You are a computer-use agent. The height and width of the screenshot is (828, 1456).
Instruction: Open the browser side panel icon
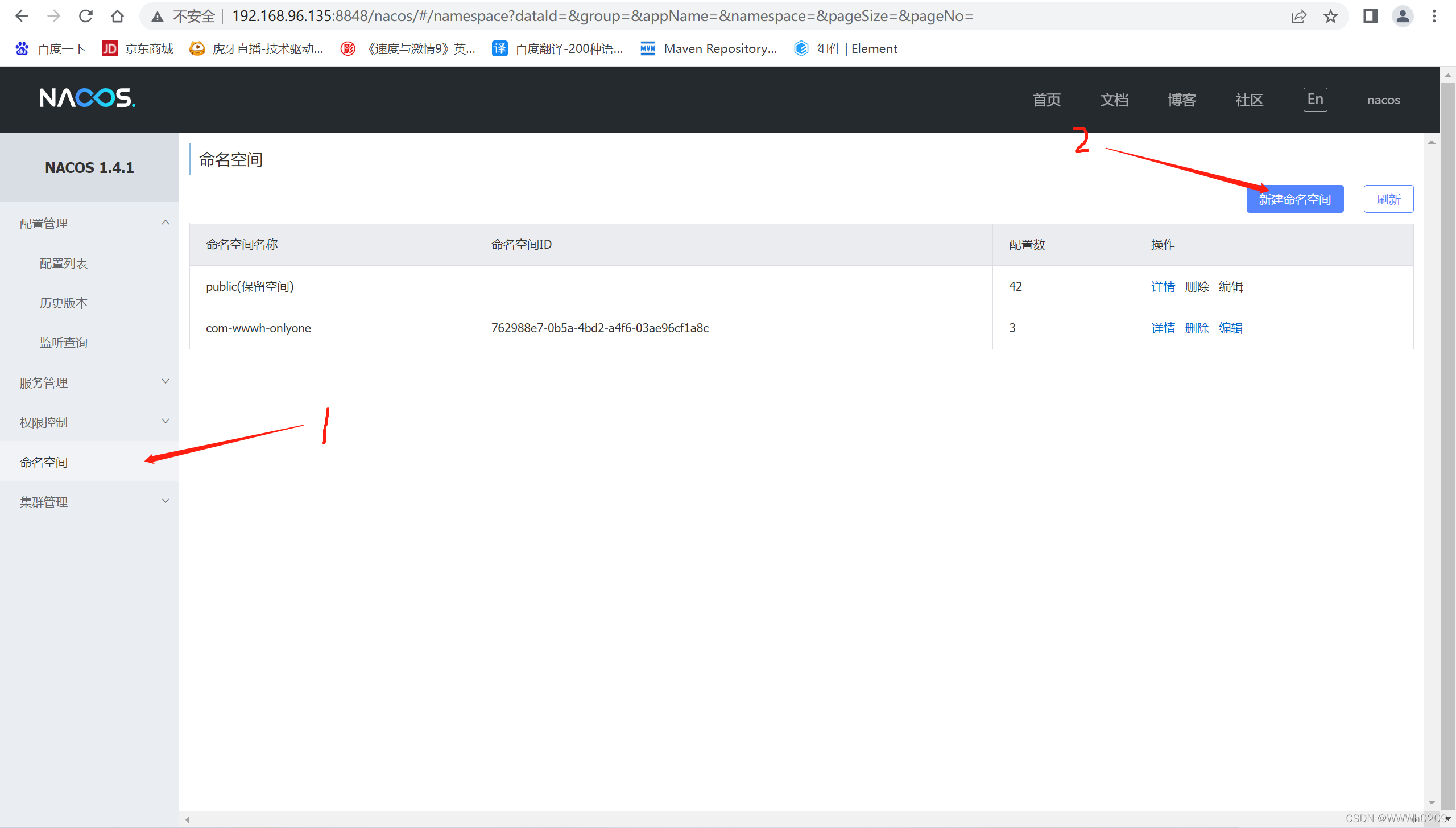pyautogui.click(x=1370, y=16)
